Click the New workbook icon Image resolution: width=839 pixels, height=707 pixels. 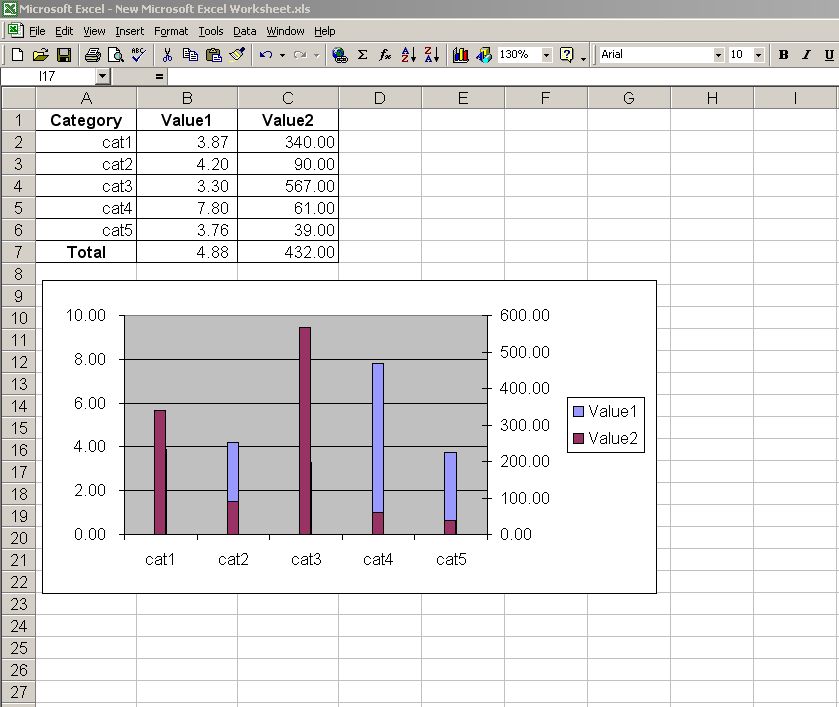[x=17, y=55]
